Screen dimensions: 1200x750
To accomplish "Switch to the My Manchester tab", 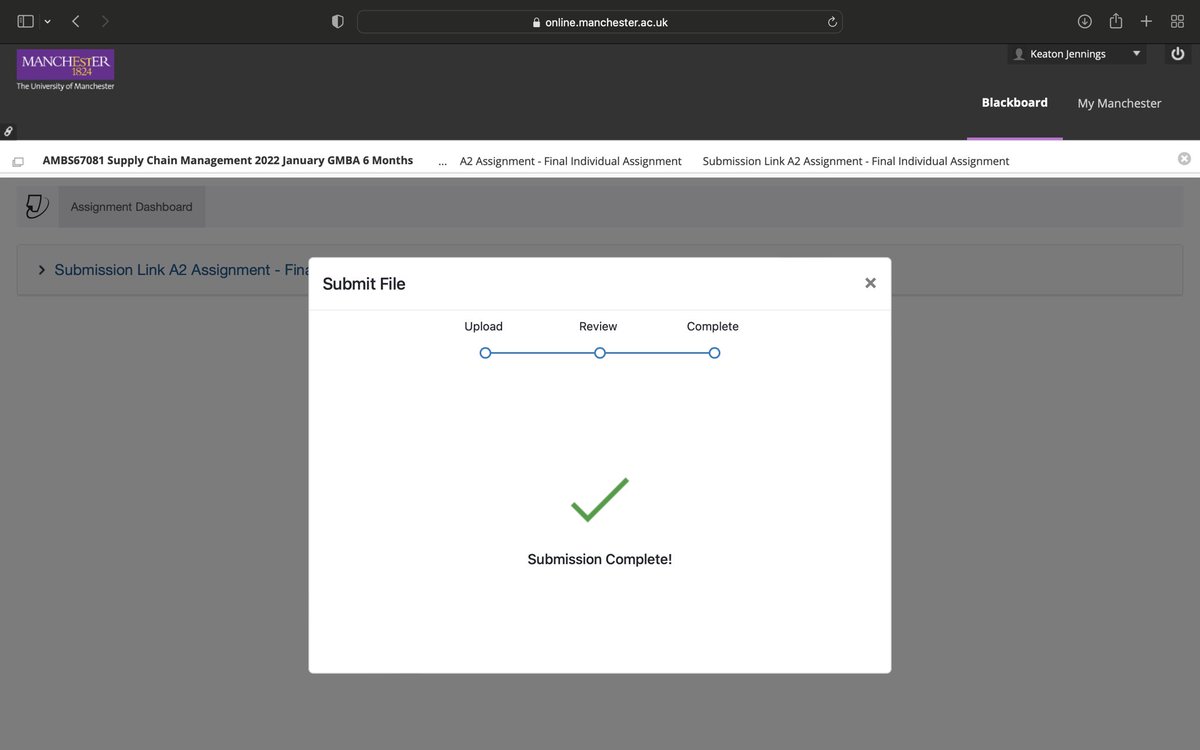I will tap(1119, 103).
